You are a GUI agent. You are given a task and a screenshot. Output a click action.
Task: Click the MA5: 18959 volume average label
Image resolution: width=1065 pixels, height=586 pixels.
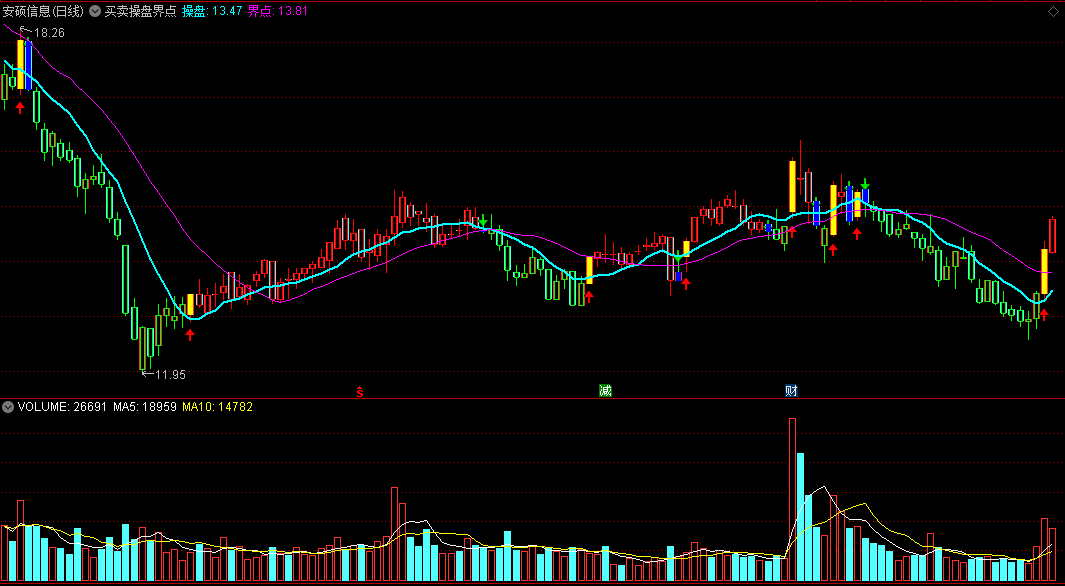point(145,407)
